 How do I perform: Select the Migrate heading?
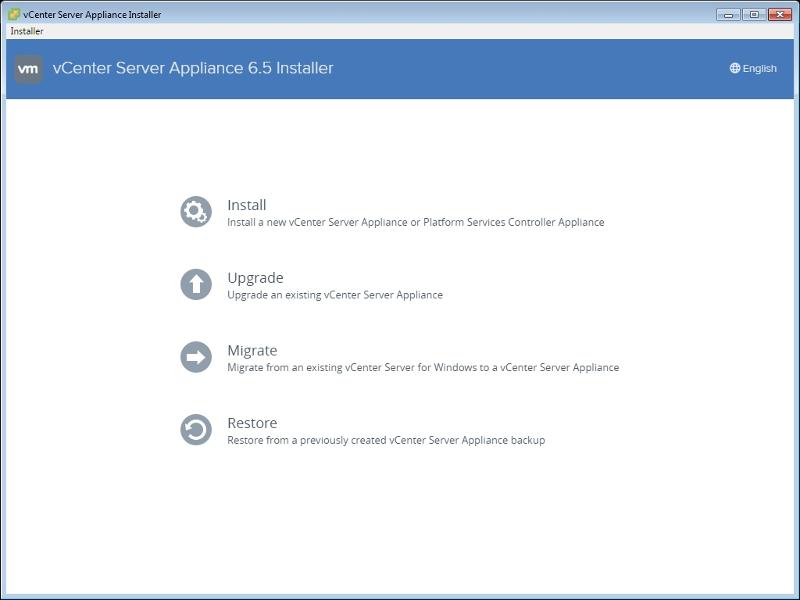(x=252, y=351)
